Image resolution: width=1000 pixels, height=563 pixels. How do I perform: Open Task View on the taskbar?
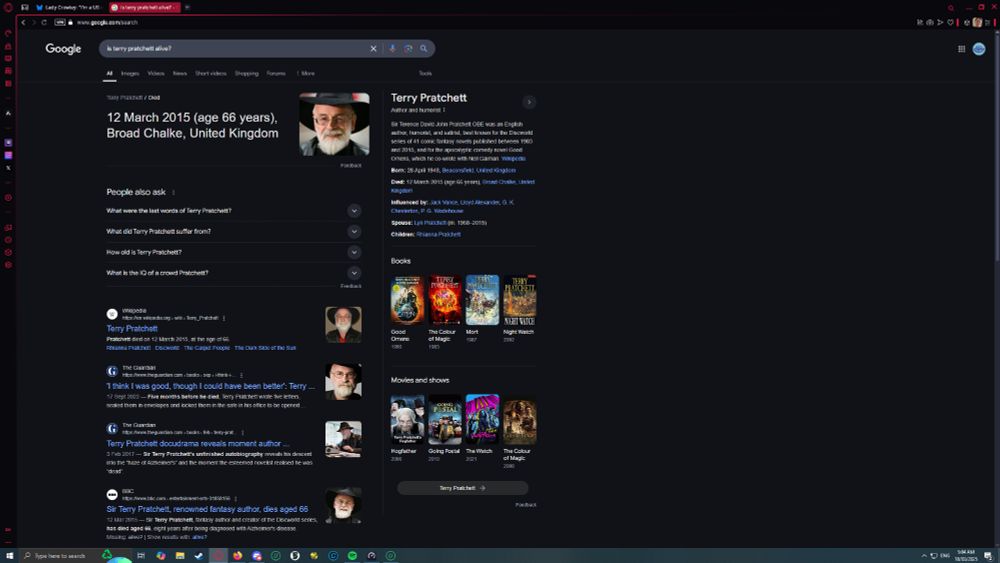tap(141, 555)
